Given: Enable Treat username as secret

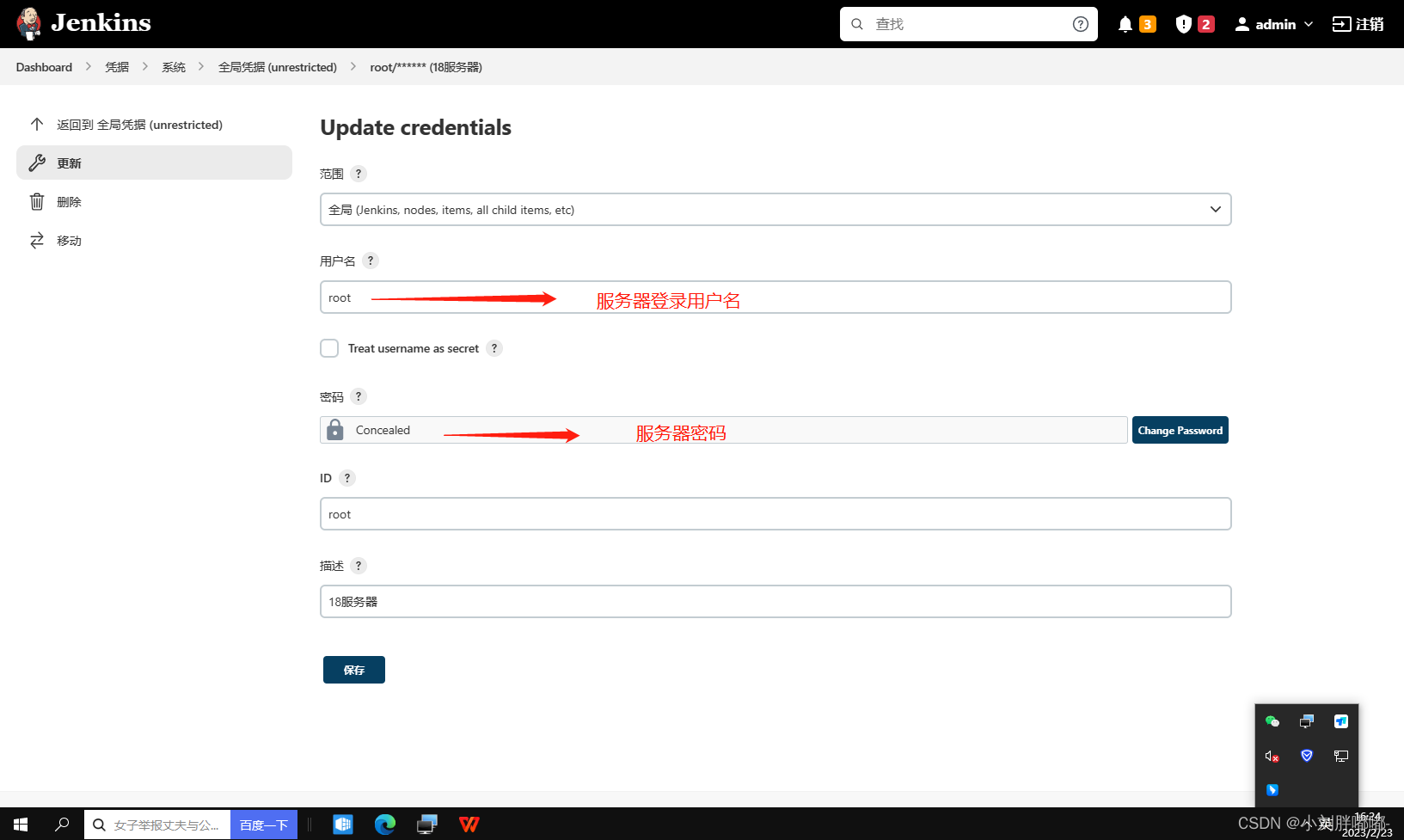Looking at the screenshot, I should [329, 348].
